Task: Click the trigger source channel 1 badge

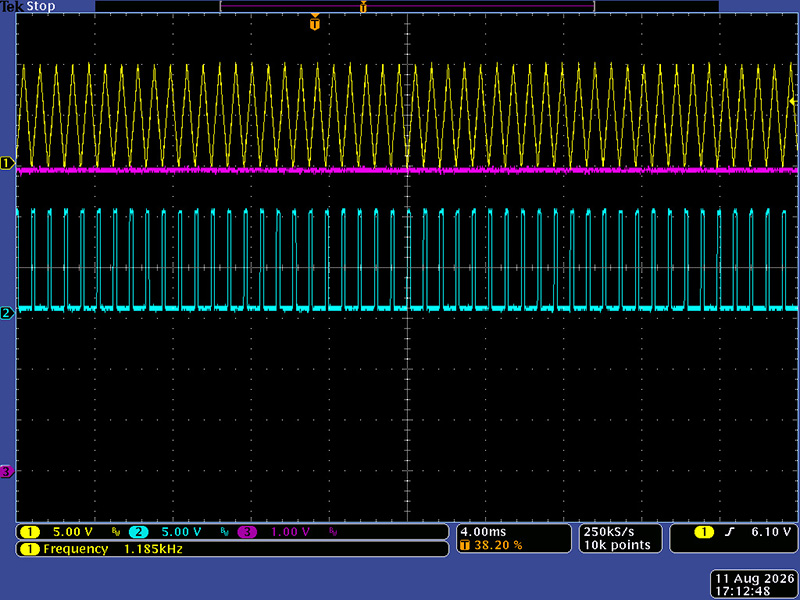Action: pos(704,533)
